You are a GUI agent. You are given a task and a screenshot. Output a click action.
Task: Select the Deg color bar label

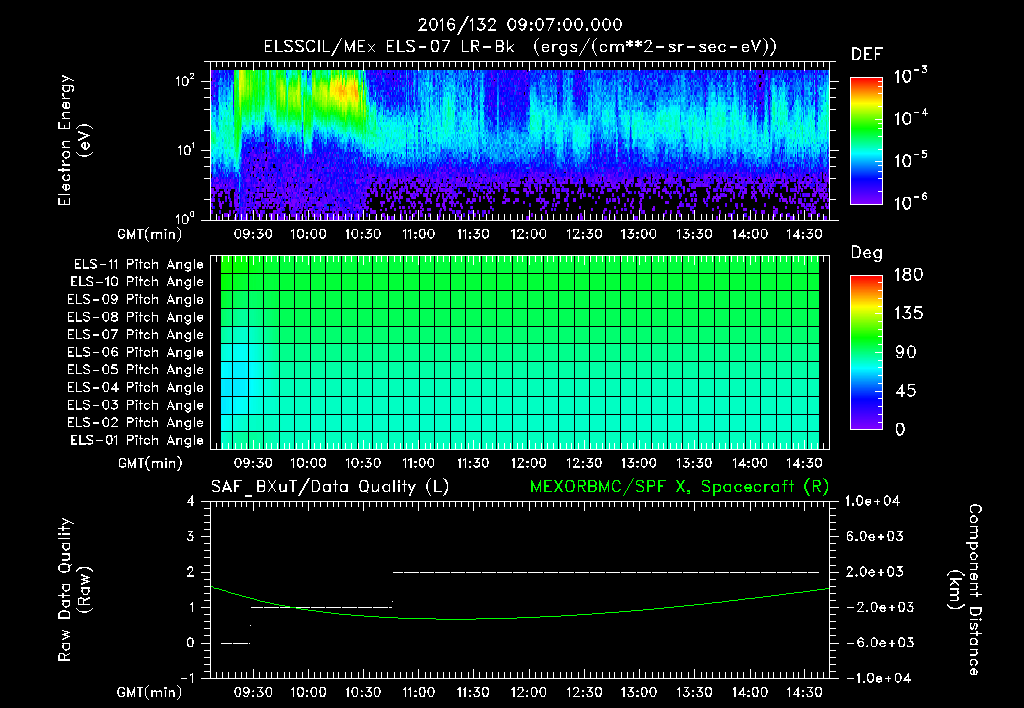867,253
